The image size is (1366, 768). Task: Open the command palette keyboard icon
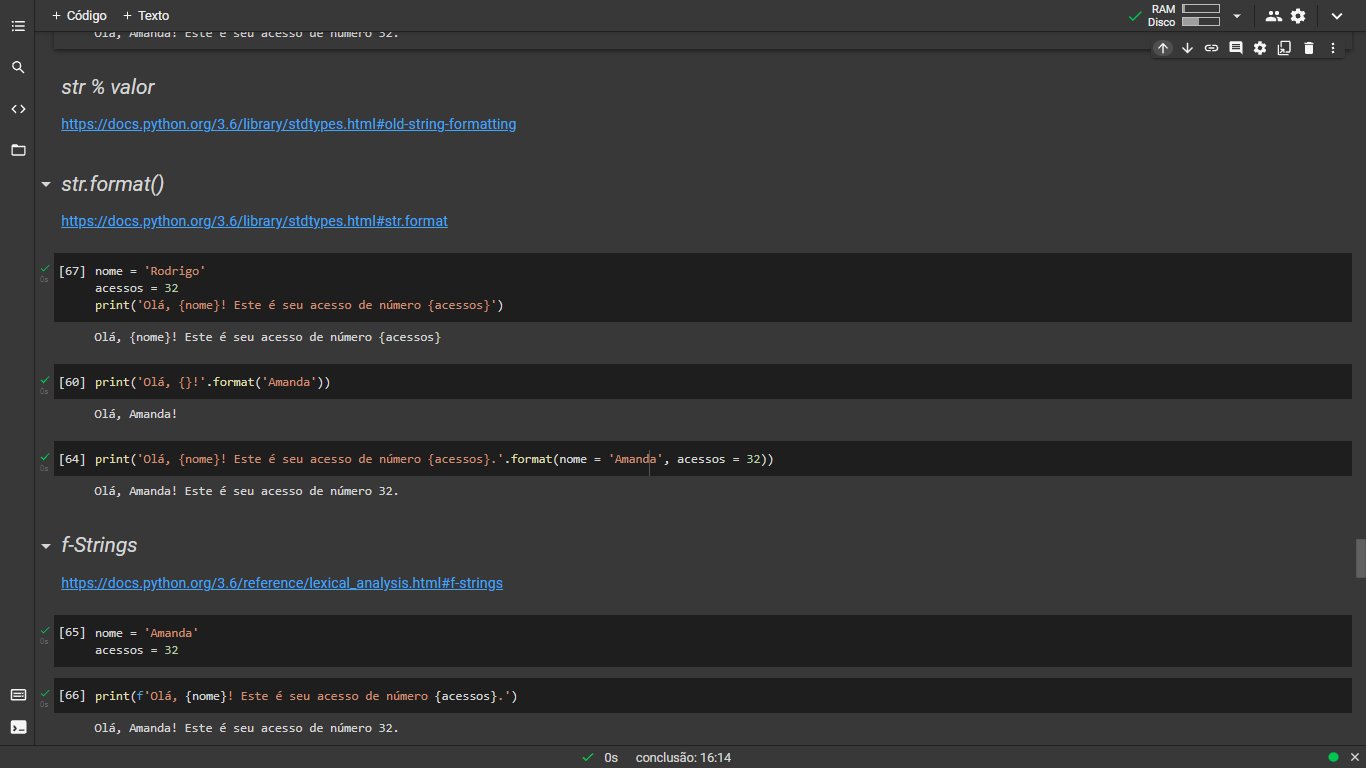point(18,695)
